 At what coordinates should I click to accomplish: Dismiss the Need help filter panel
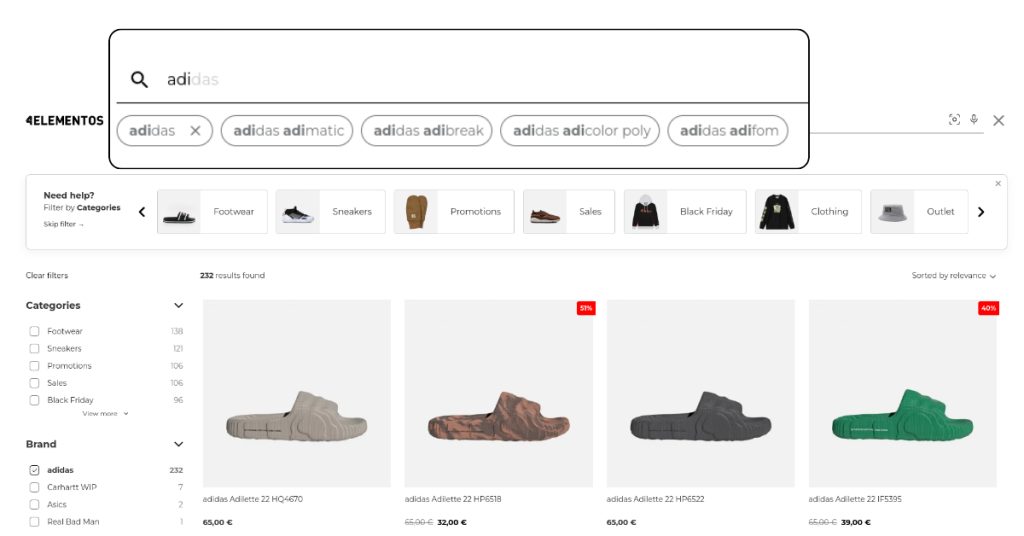point(997,184)
